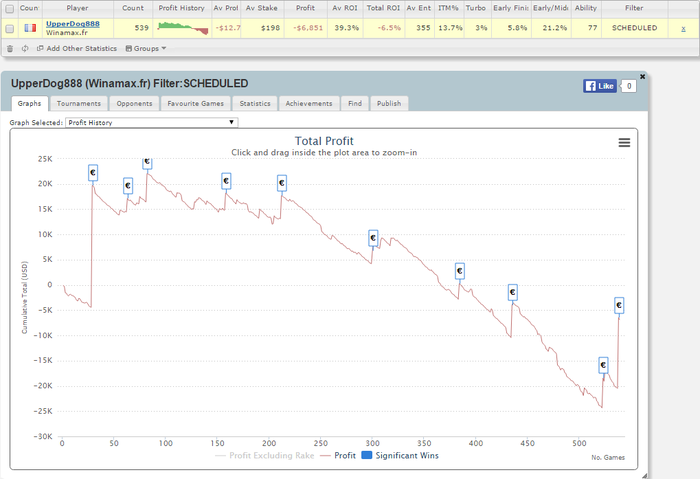Close the UpperDog888 graph panel
Image resolution: width=700 pixels, height=479 pixels.
click(642, 77)
